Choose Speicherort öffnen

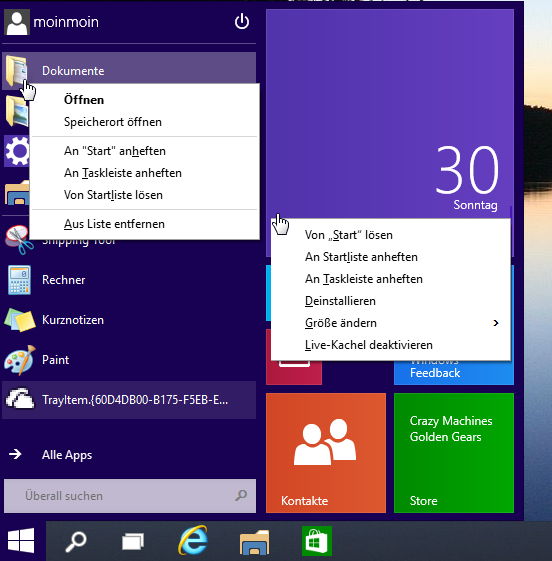point(145,122)
